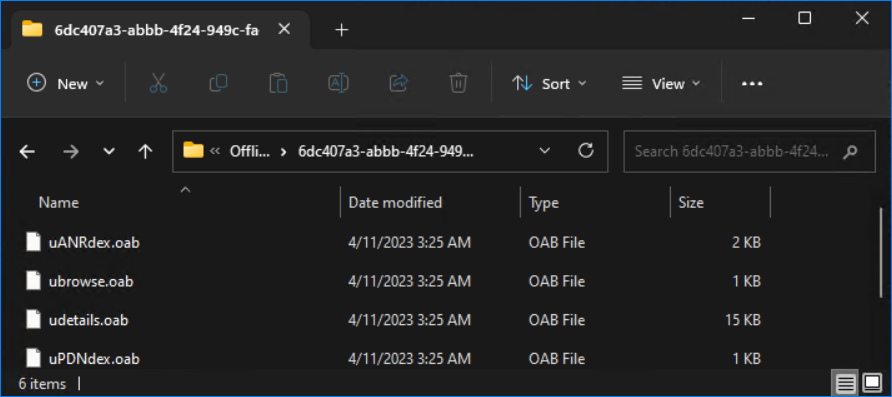The width and height of the screenshot is (892, 397).
Task: Open the View options dropdown
Action: 660,84
